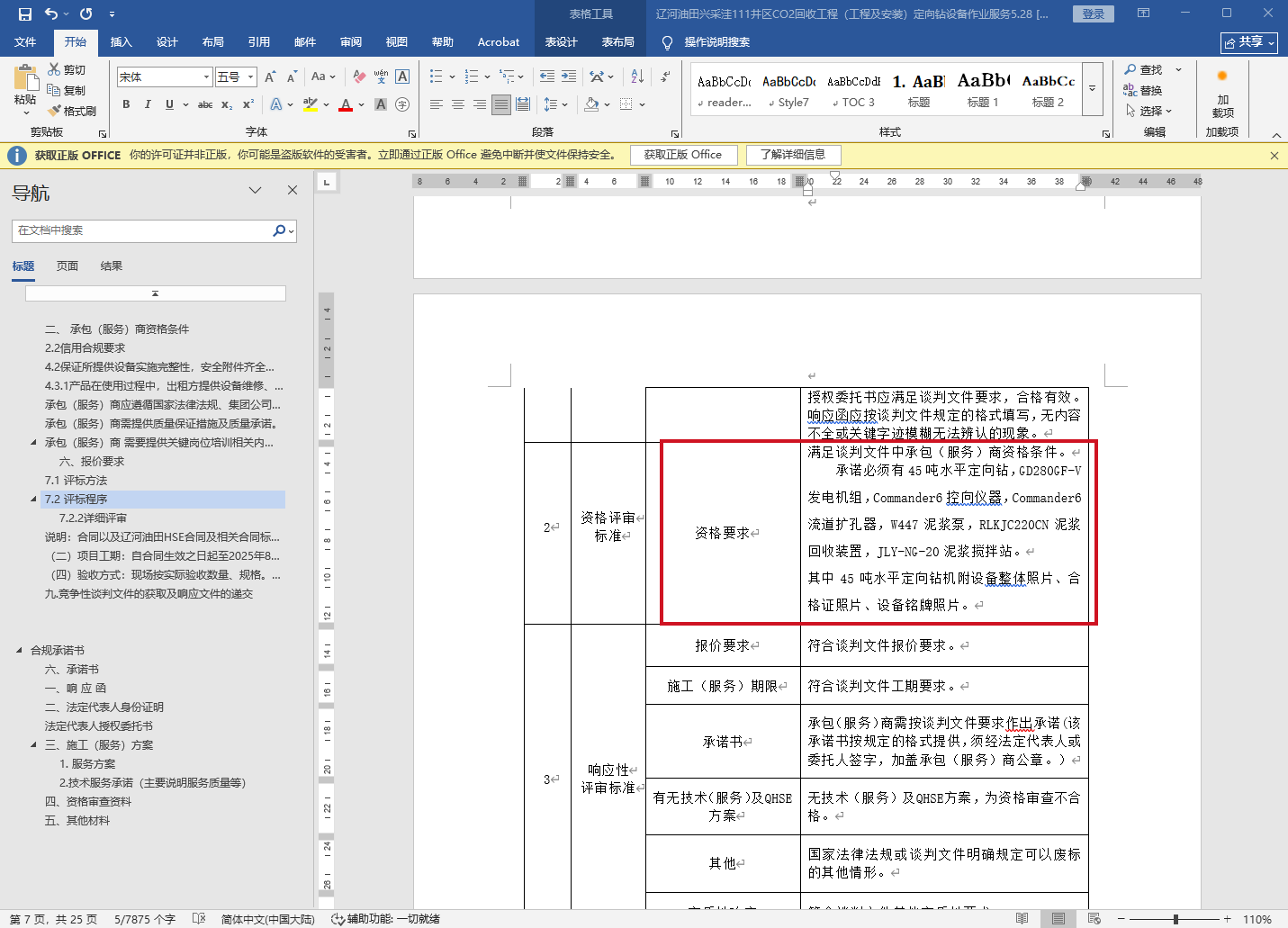Click the search magnifier in navigation pane
Viewport: 1288px width, 928px height.
point(279,230)
